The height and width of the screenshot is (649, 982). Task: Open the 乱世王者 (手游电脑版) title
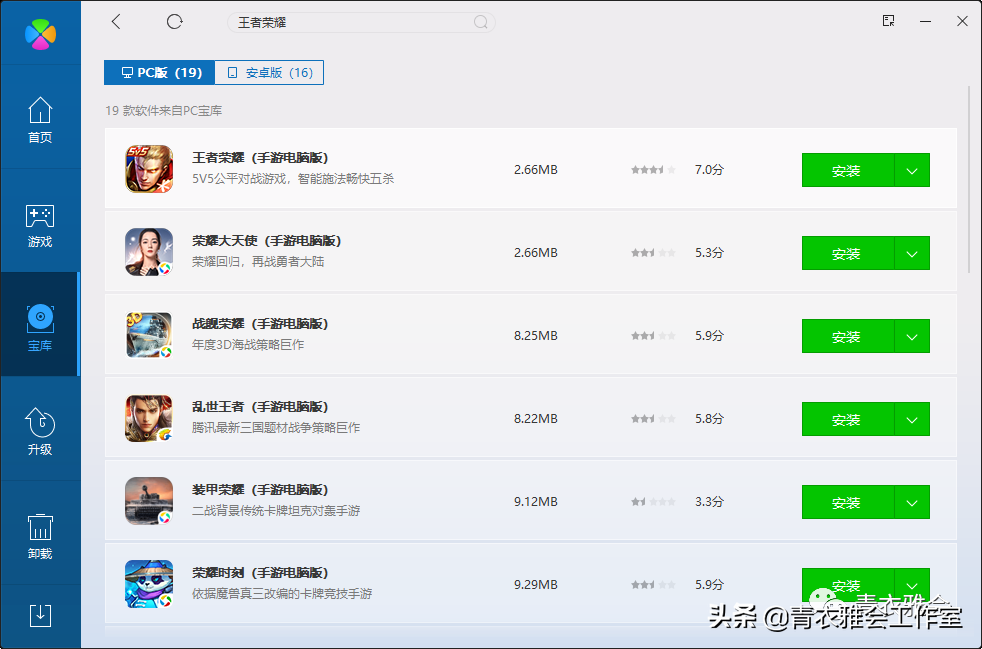[x=260, y=407]
